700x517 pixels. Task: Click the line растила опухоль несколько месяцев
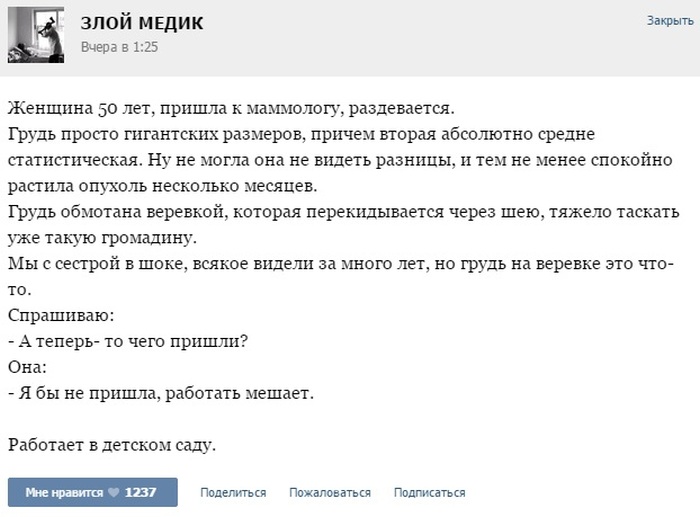point(162,186)
